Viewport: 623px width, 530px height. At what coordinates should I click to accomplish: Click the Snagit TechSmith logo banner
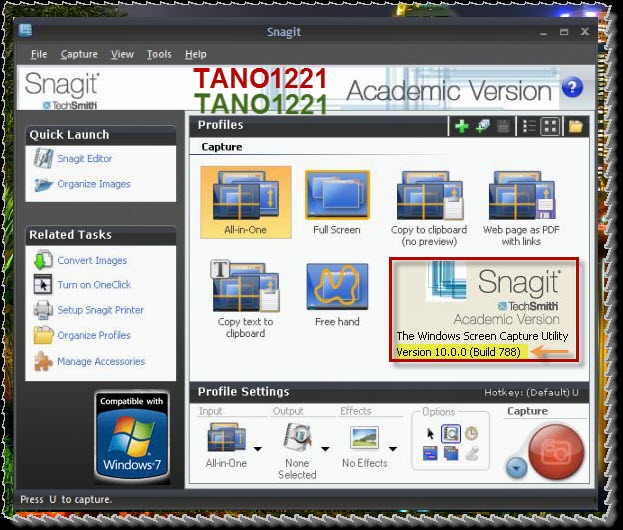[62, 90]
